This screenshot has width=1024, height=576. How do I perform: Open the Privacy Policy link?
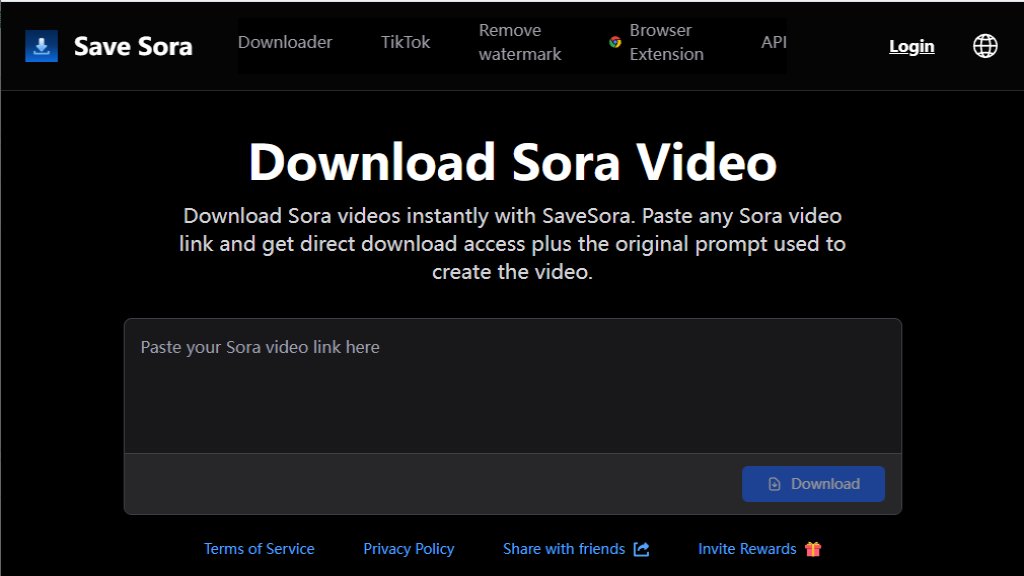point(409,549)
